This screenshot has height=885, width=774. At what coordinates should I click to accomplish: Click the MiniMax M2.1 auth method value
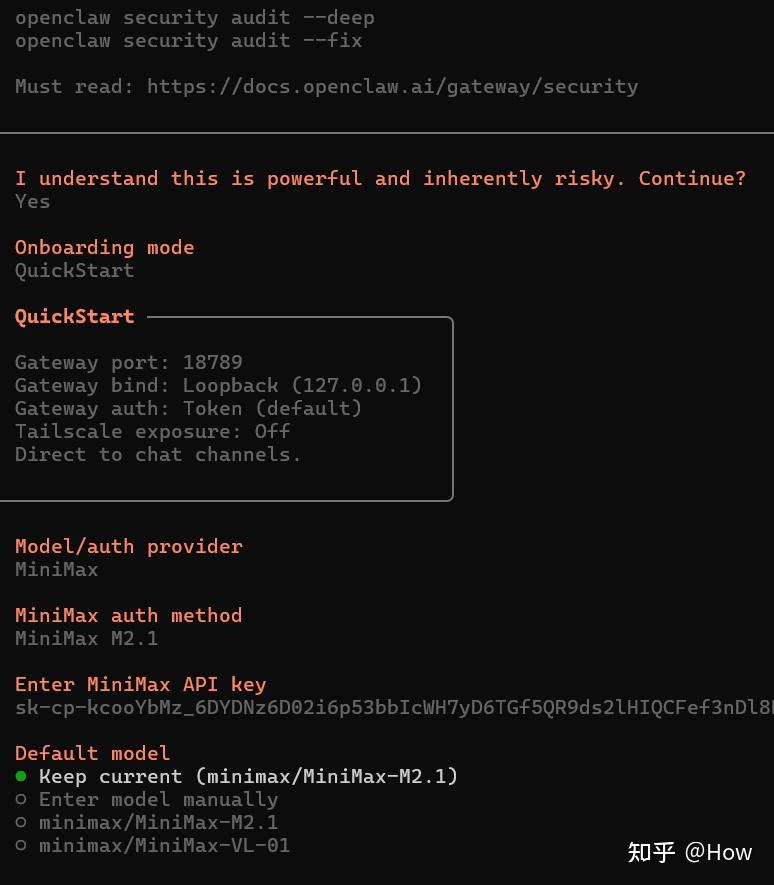click(x=86, y=638)
